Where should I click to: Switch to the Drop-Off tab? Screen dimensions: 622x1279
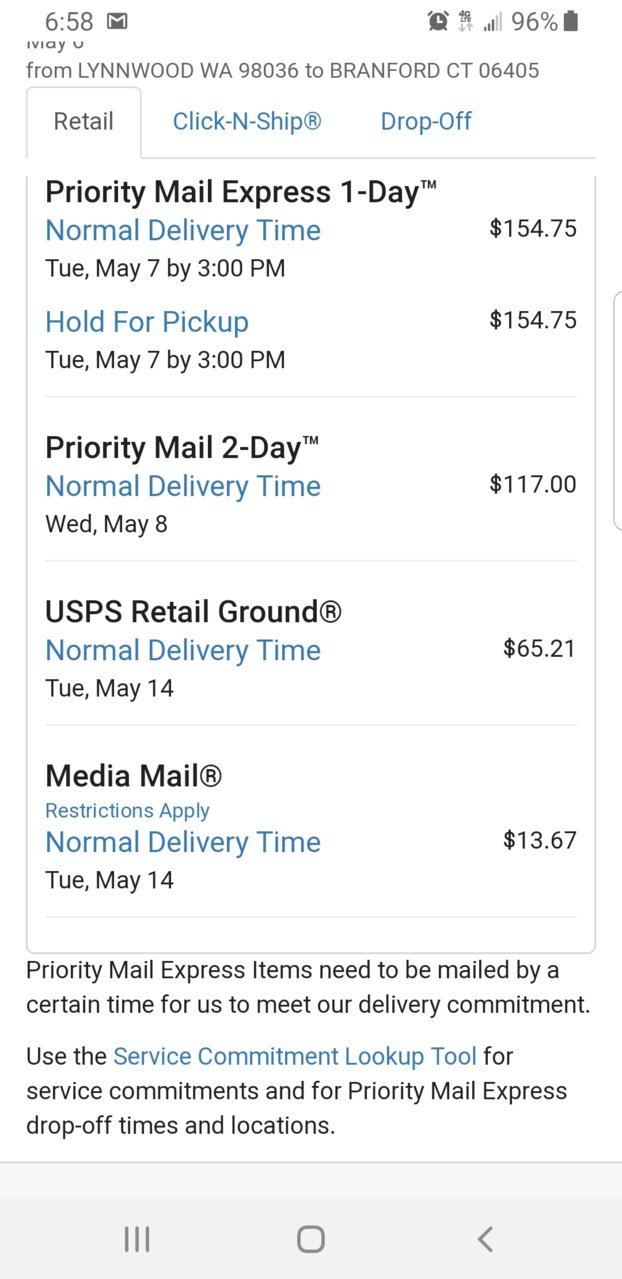(426, 122)
